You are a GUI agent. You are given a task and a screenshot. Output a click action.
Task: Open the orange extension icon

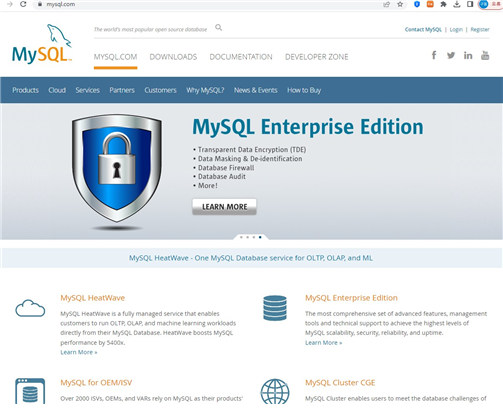430,4
